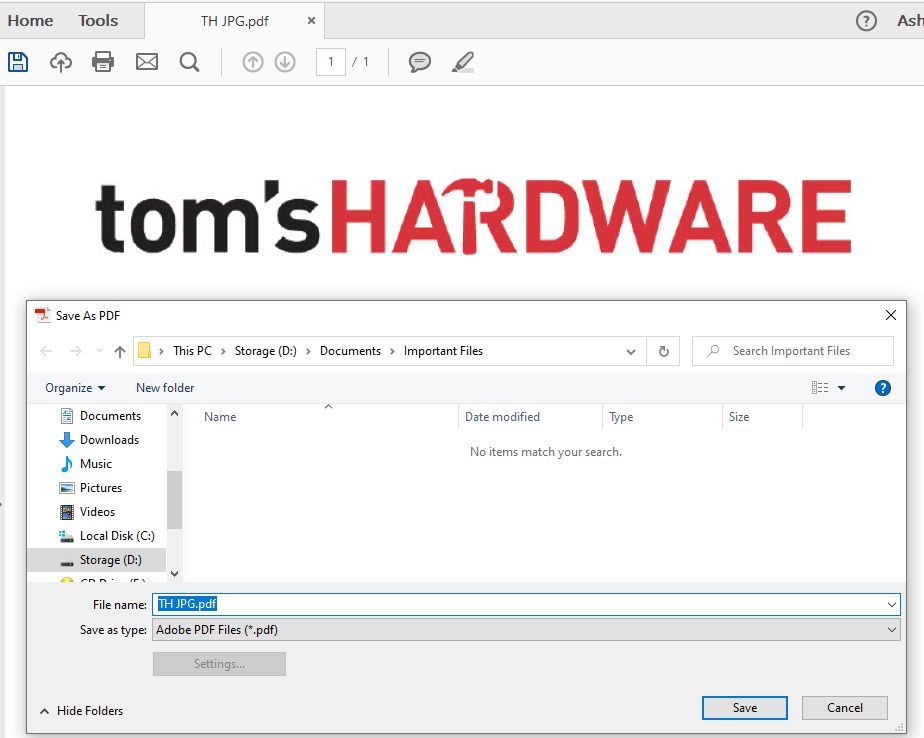This screenshot has width=924, height=738.
Task: Open Acrobat help with the question mark icon
Action: coord(865,20)
